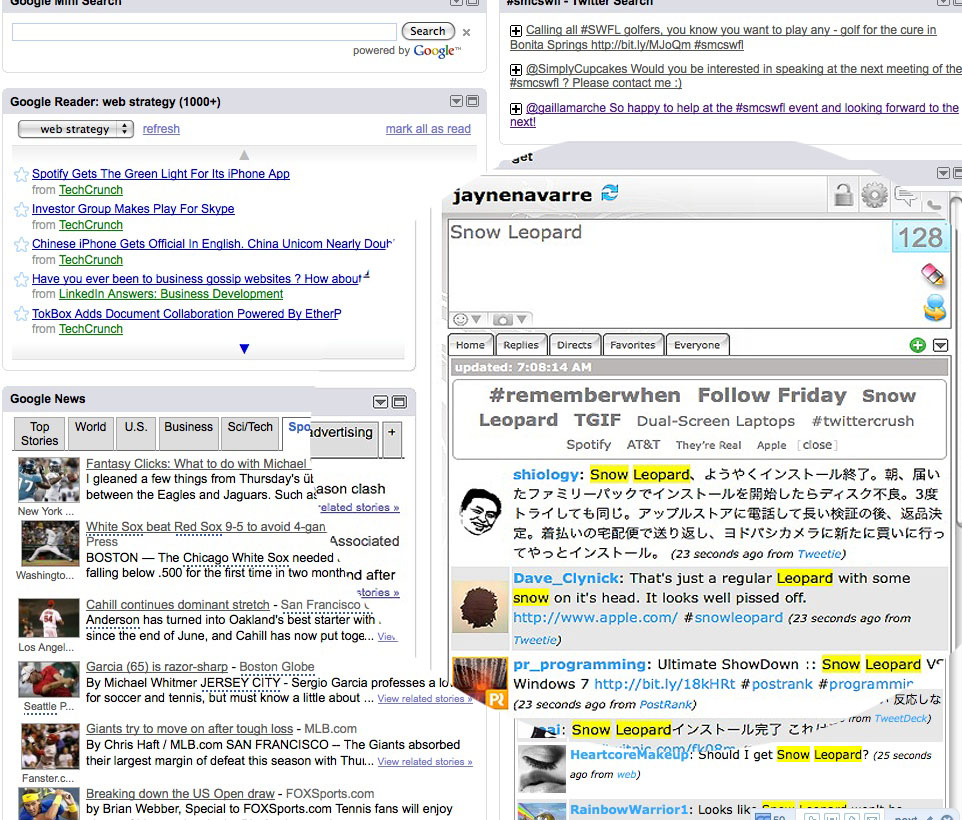Click the green plus add-tab icon
This screenshot has width=962, height=820.
[917, 345]
